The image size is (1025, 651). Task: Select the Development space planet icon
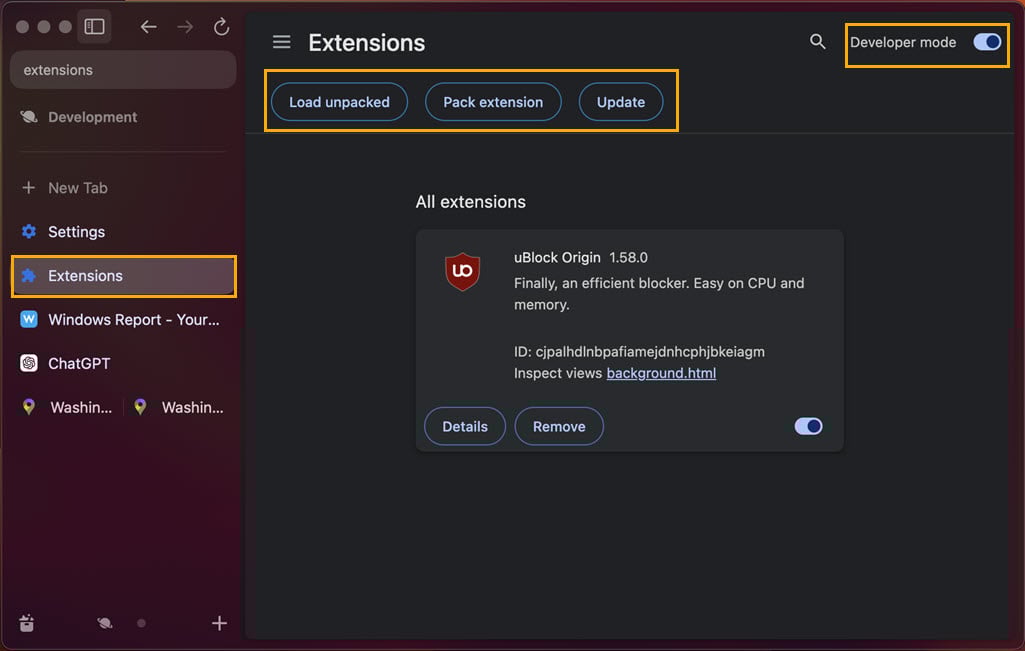[105, 623]
